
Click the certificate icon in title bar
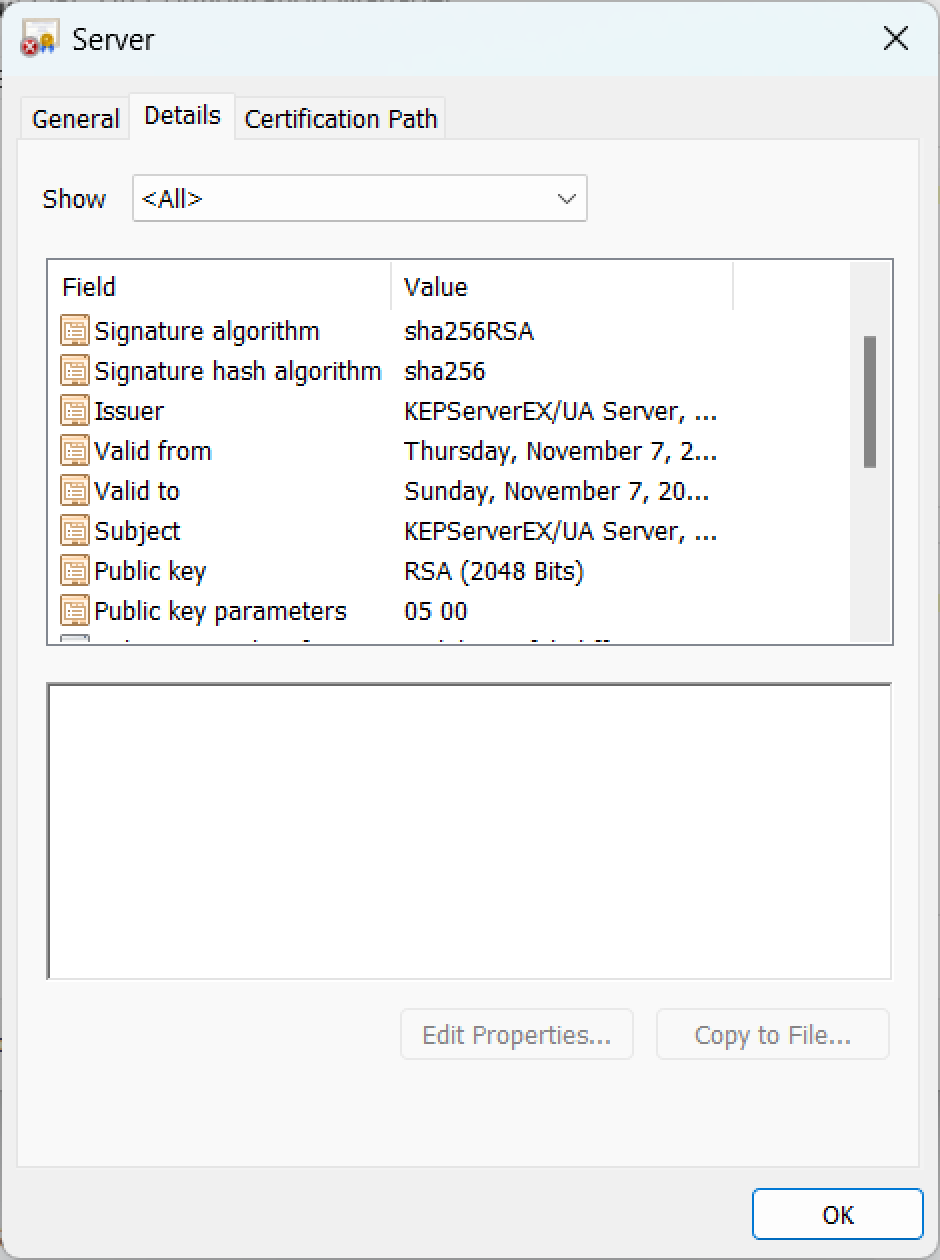[40, 40]
